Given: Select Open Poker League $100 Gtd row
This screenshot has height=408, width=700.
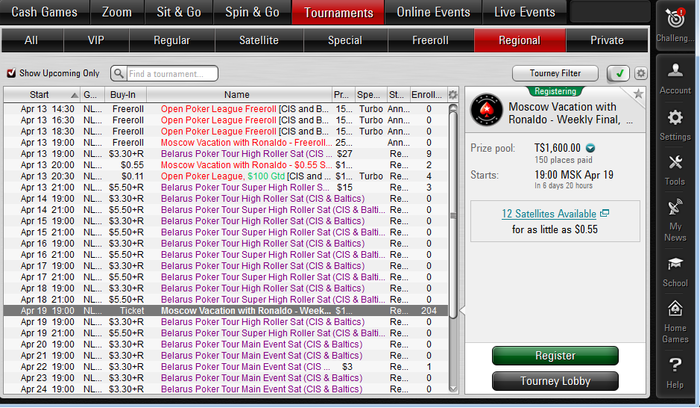Looking at the screenshot, I should (x=226, y=176).
